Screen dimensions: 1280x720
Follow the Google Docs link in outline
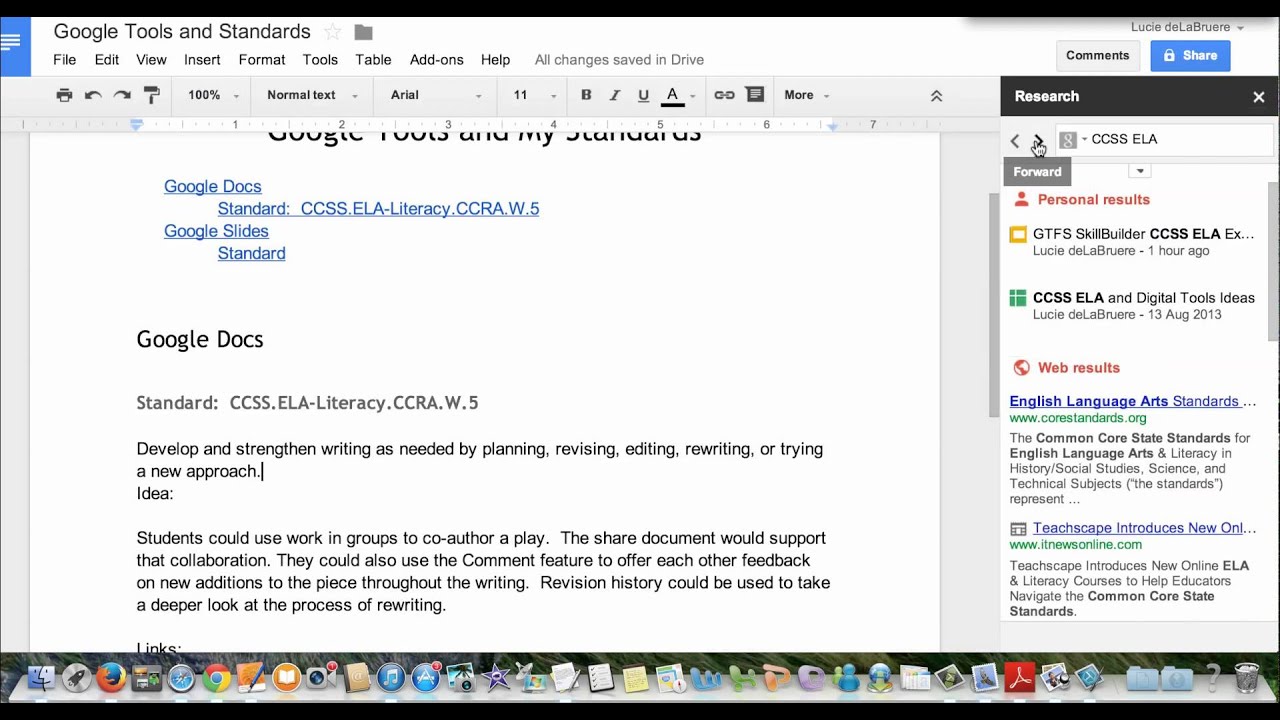[213, 186]
